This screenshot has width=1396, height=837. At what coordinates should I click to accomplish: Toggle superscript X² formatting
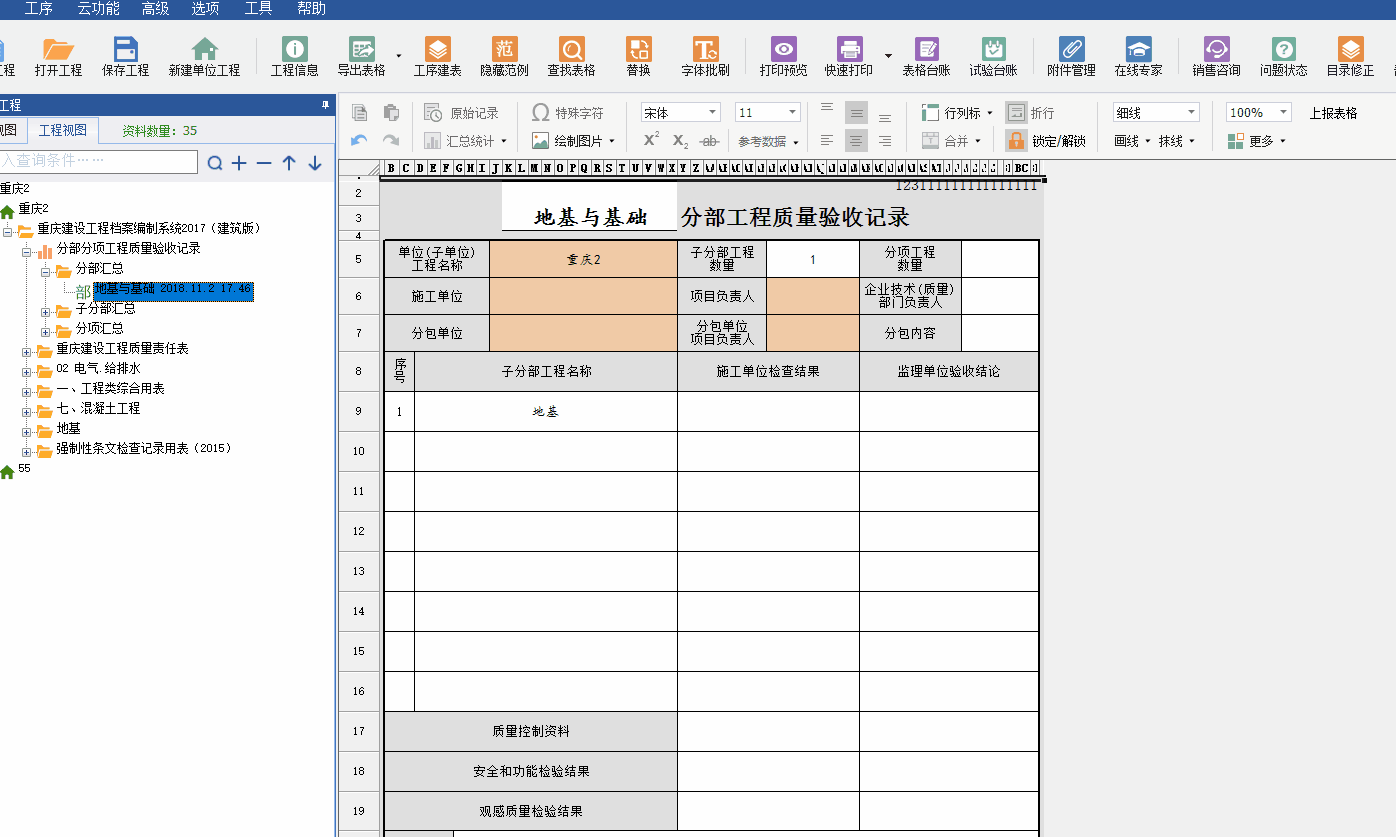click(x=651, y=141)
